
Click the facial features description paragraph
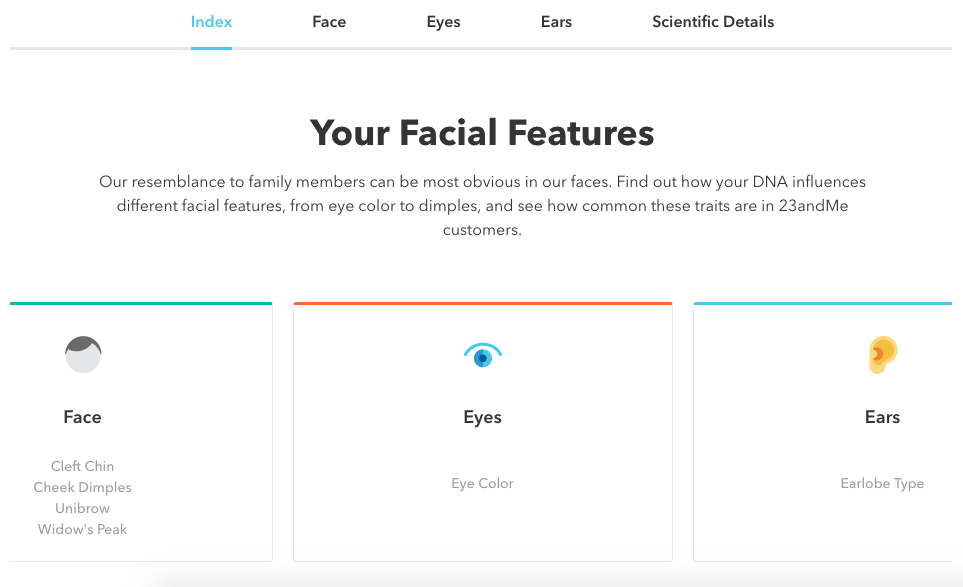[482, 206]
